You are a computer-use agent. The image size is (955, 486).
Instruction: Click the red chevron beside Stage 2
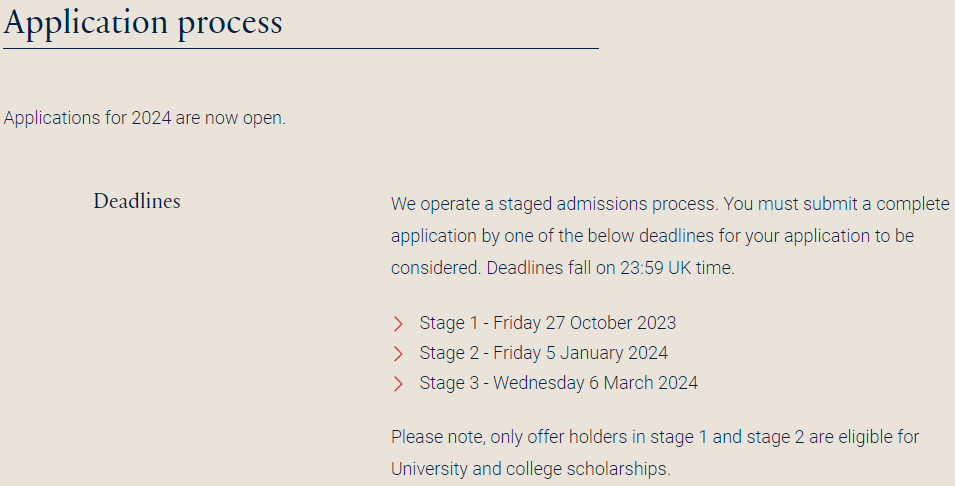[x=398, y=354]
